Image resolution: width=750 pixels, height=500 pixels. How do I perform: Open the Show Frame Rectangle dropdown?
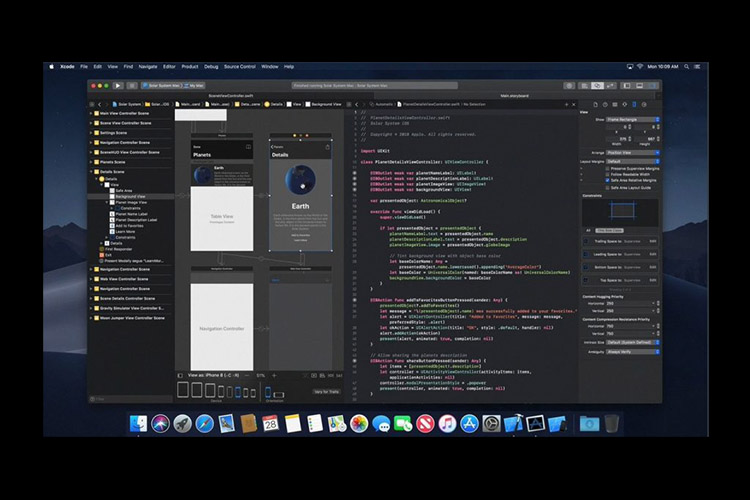tap(633, 120)
